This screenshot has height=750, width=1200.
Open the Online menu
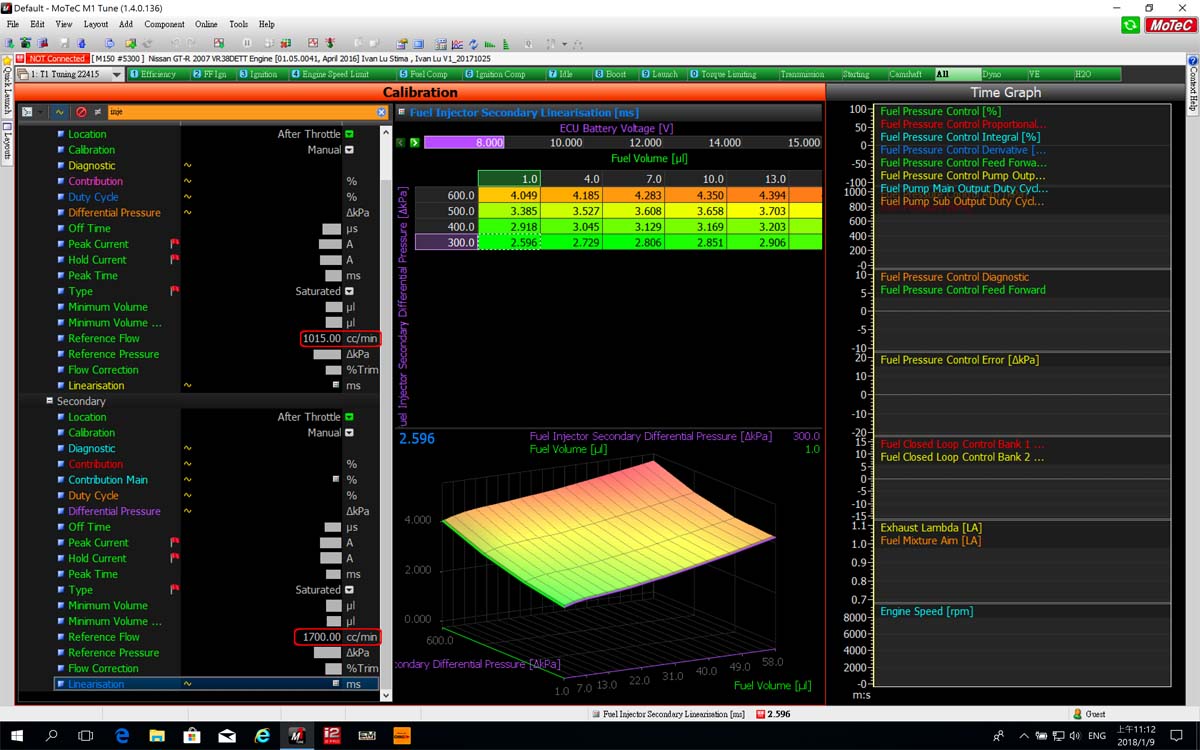point(205,24)
